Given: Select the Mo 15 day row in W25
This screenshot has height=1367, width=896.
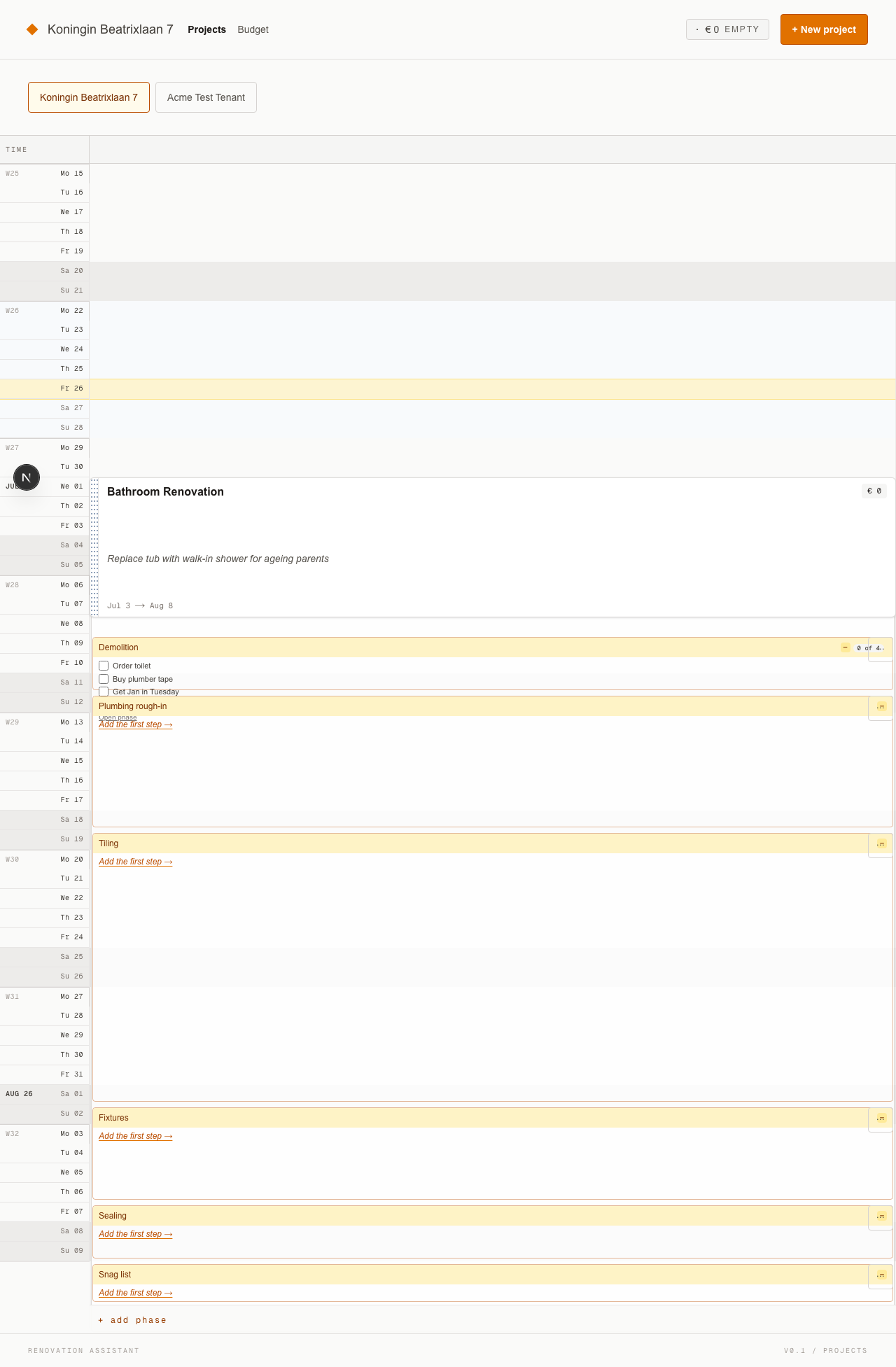Looking at the screenshot, I should point(45,174).
